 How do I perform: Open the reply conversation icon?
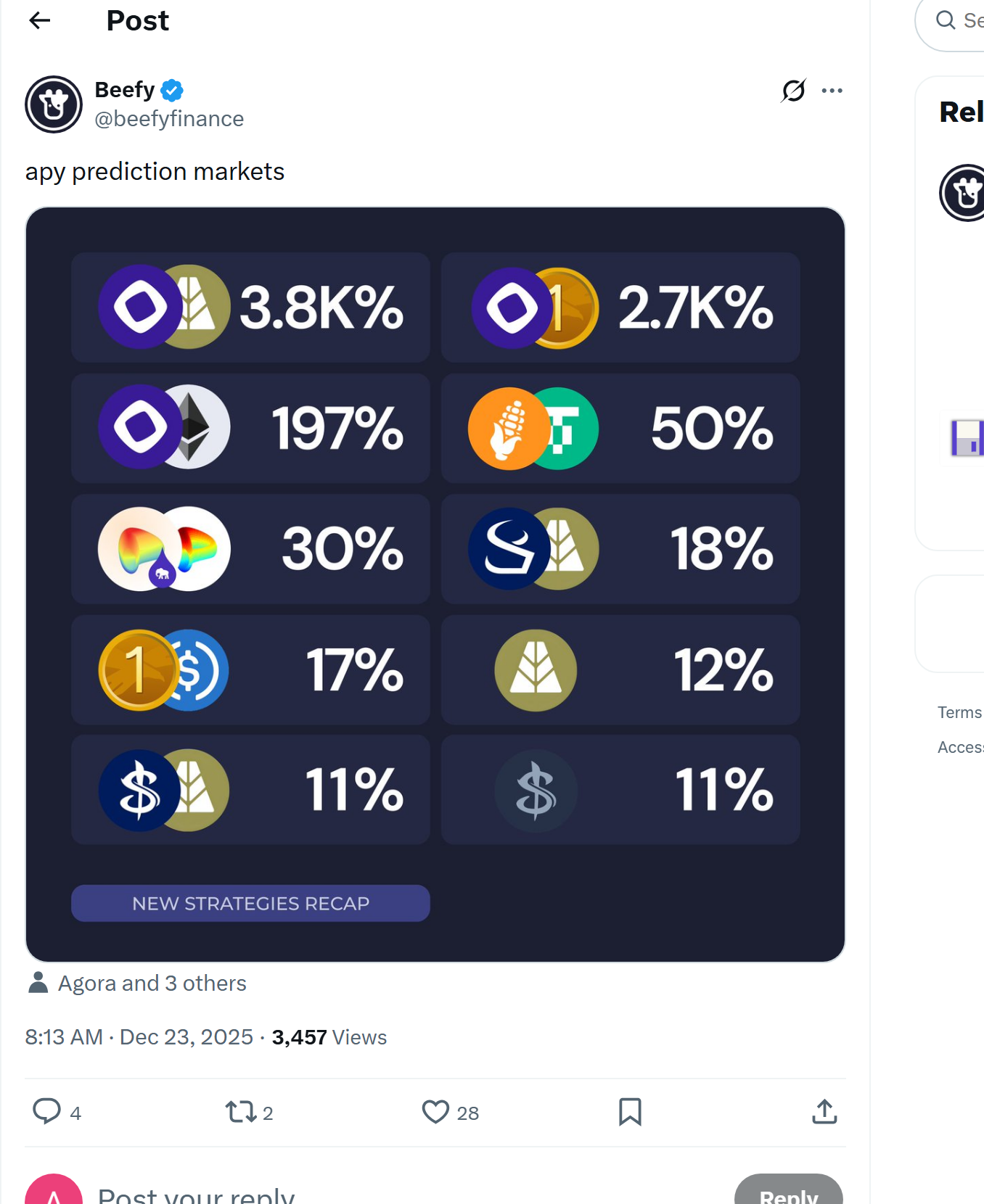[45, 1112]
